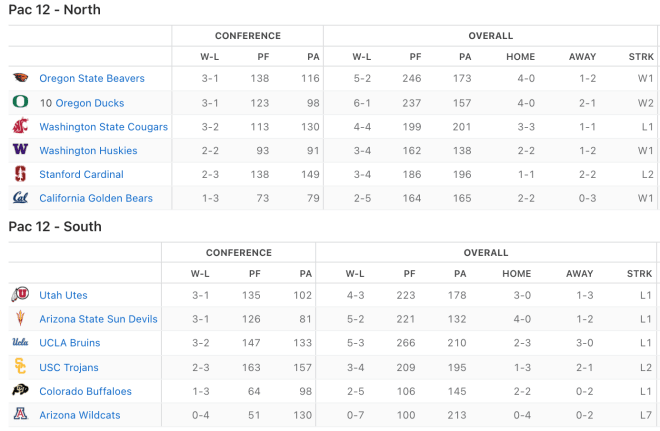The height and width of the screenshot is (431, 660).
Task: Click the Cal Golden Bears script logo
Action: point(20,197)
